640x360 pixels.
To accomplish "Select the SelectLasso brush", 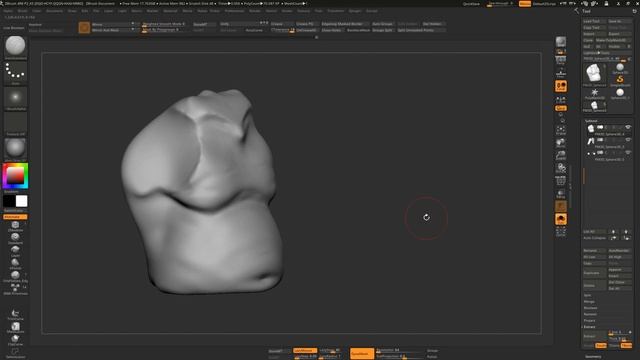I will pos(15,353).
